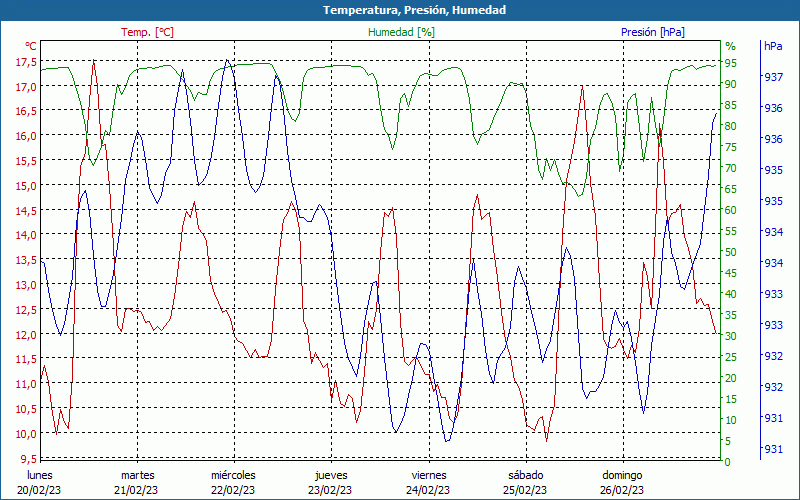Click the green "15" humidity axis value
Image resolution: width=800 pixels, height=500 pixels.
point(731,399)
